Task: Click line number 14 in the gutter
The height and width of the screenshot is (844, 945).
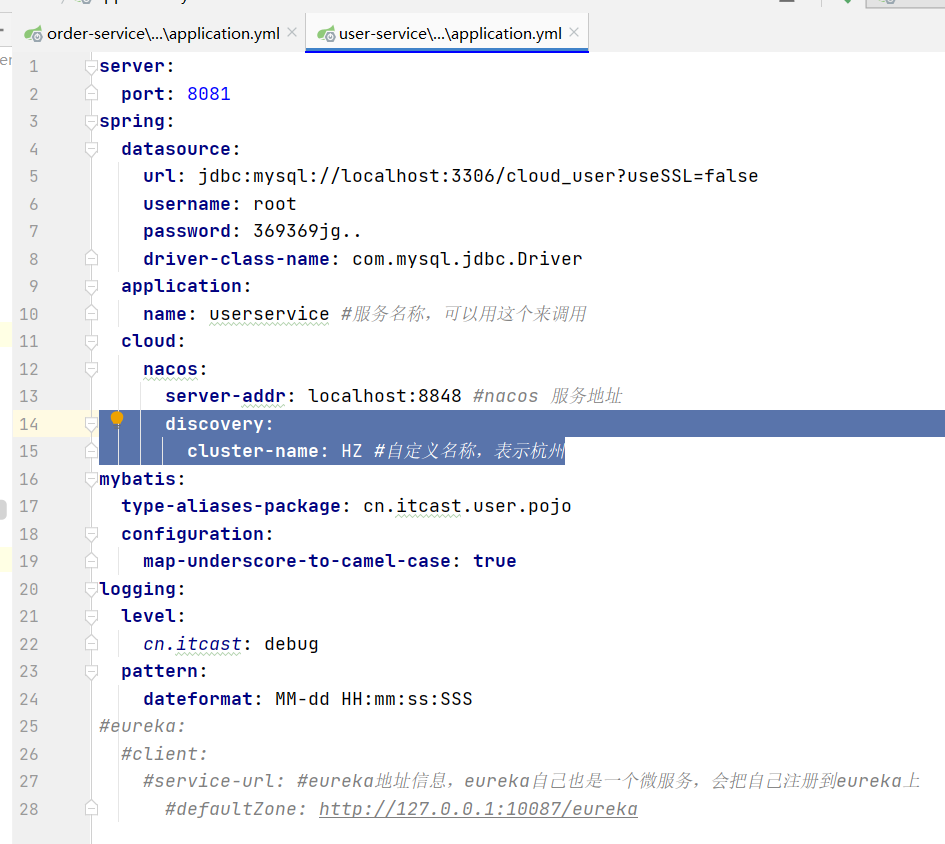Action: [x=28, y=424]
